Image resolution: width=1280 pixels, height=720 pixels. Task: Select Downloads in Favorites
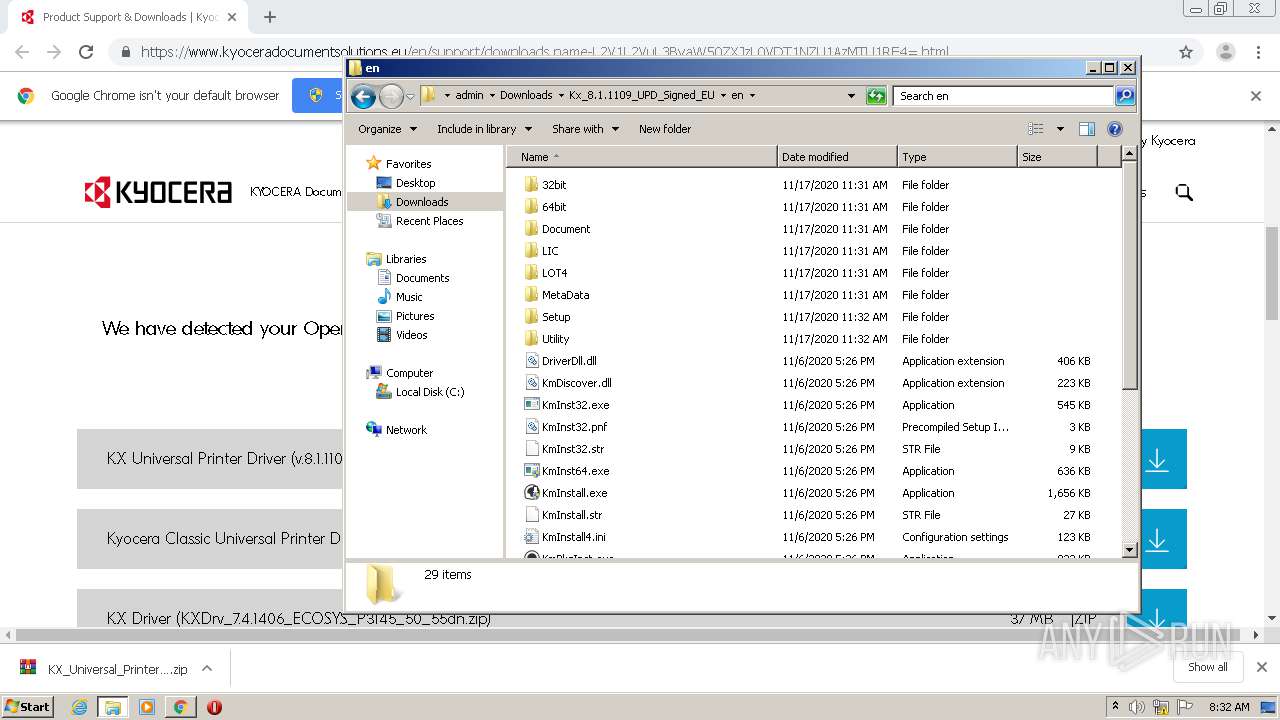tap(422, 202)
